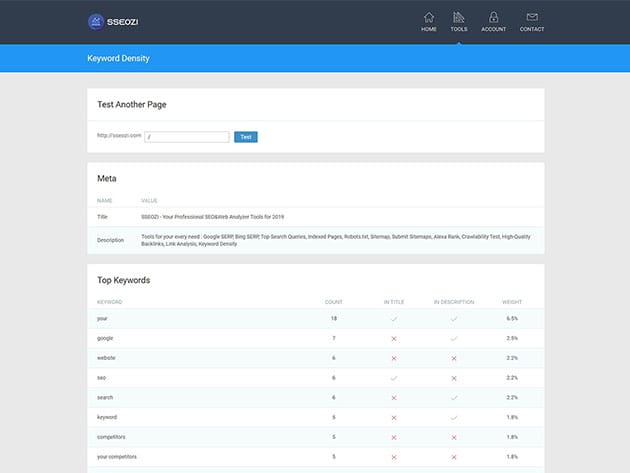Focus the page path input field
The width and height of the screenshot is (630, 473).
tap(187, 136)
